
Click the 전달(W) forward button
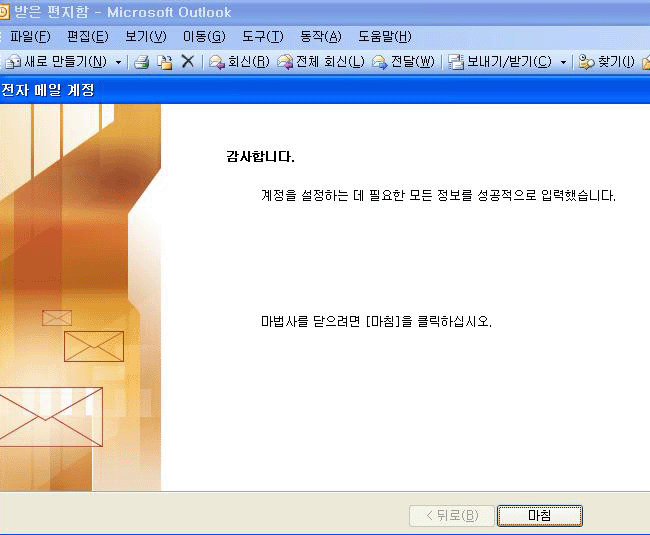pos(403,62)
